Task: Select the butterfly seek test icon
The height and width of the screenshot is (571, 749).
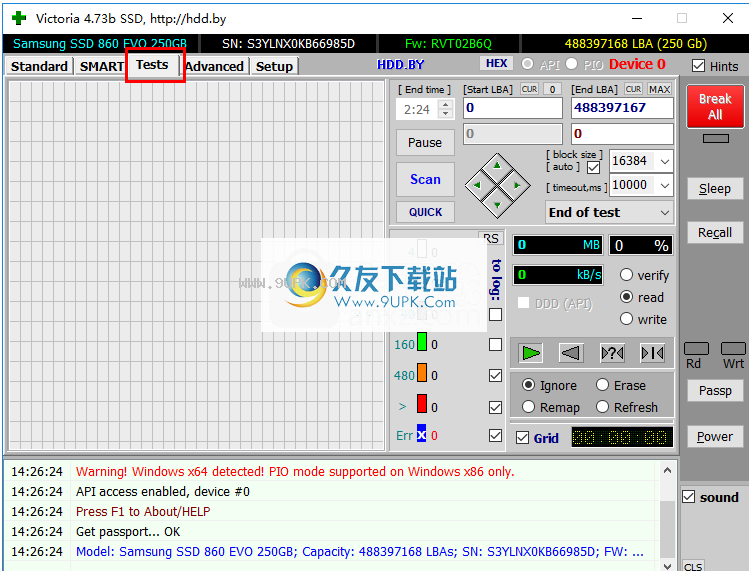Action: pyautogui.click(x=652, y=353)
